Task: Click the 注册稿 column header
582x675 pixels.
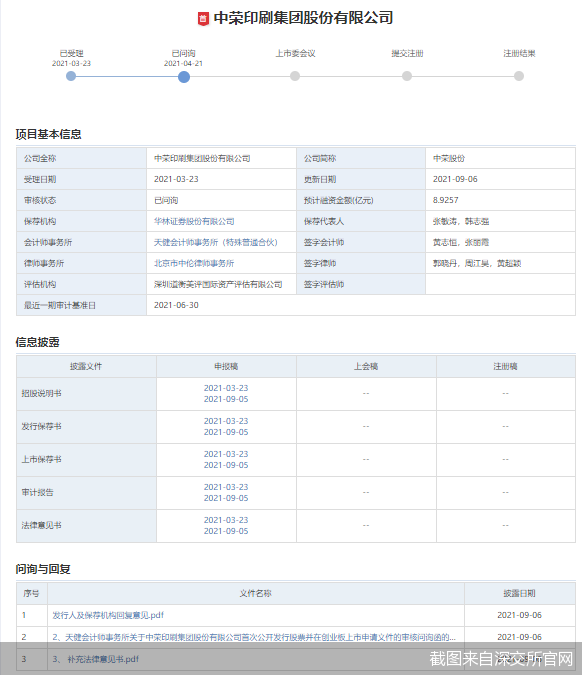Action: (505, 366)
